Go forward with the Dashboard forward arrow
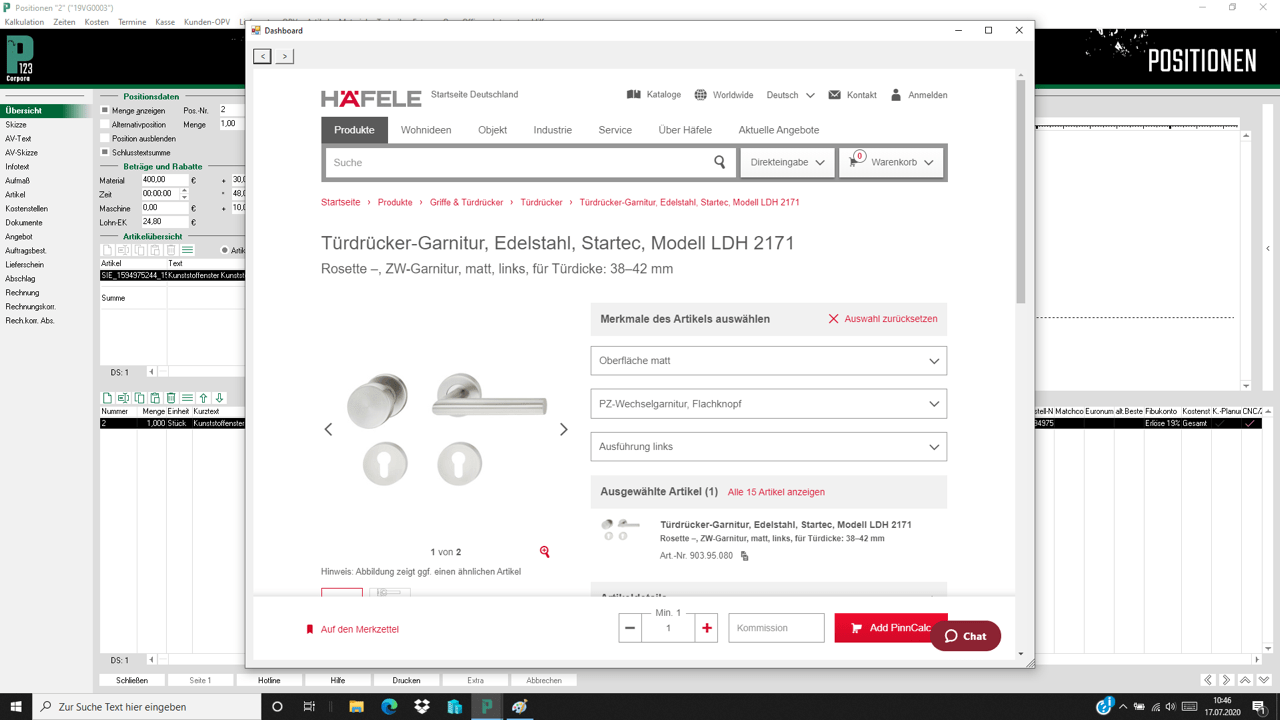 pyautogui.click(x=285, y=56)
